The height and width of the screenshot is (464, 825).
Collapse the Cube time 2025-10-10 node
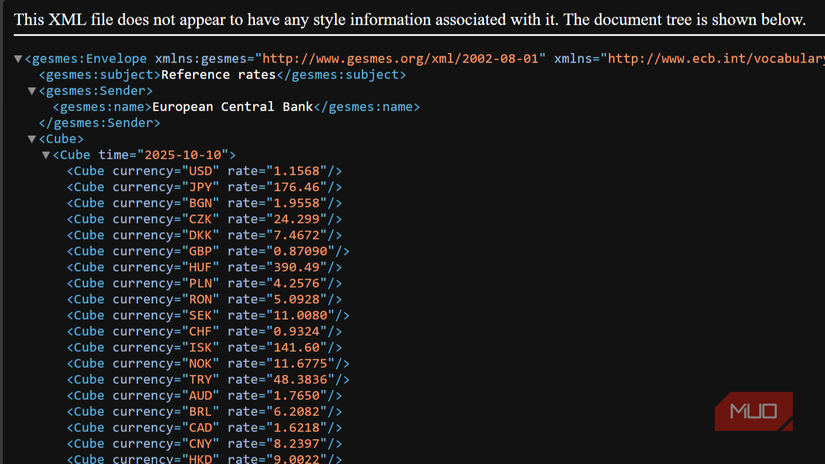click(x=46, y=155)
